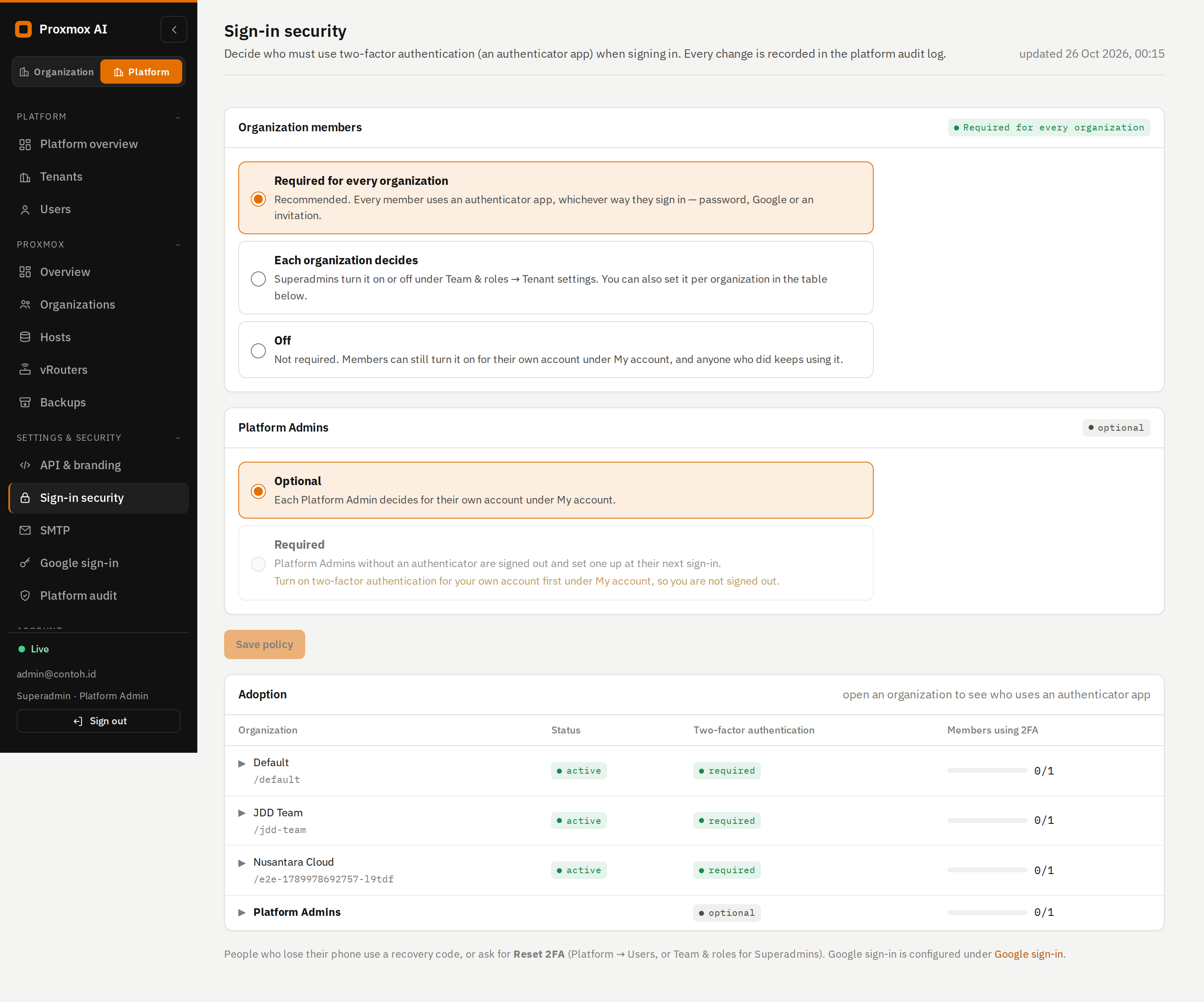Open Tenants in the sidebar
The image size is (1204, 1002).
[x=99, y=177]
